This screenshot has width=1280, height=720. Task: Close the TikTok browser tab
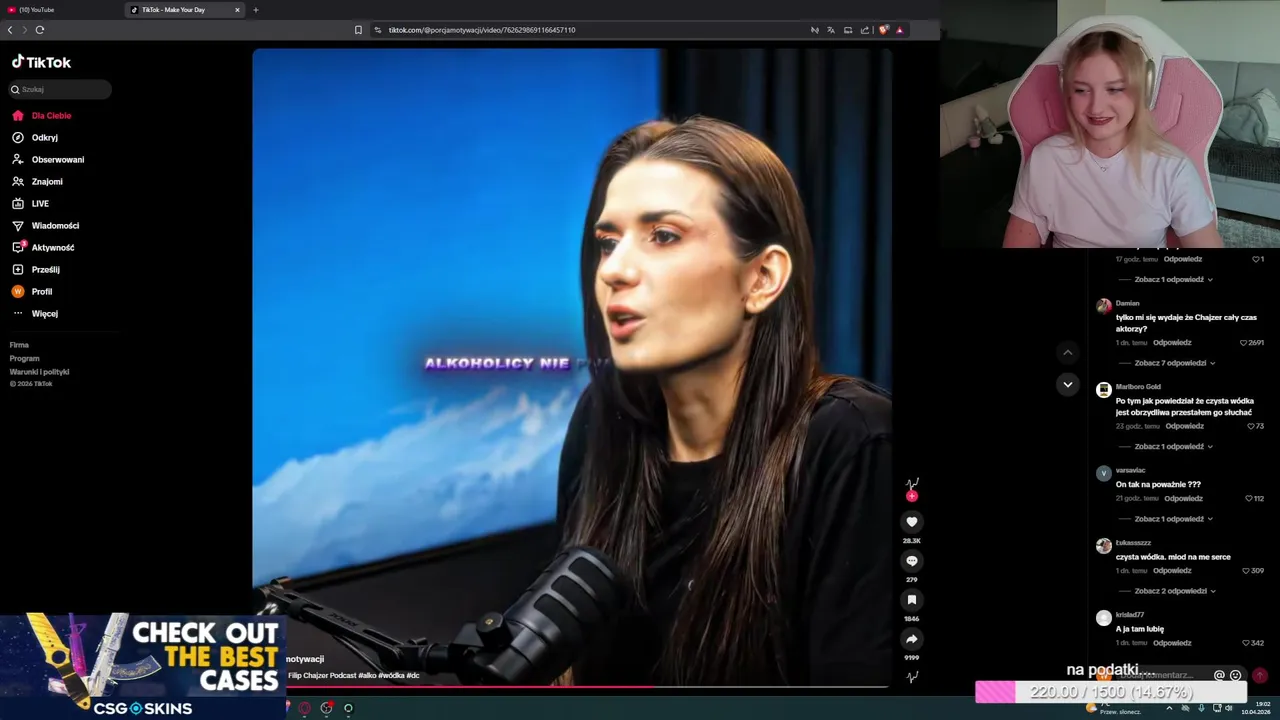237,10
